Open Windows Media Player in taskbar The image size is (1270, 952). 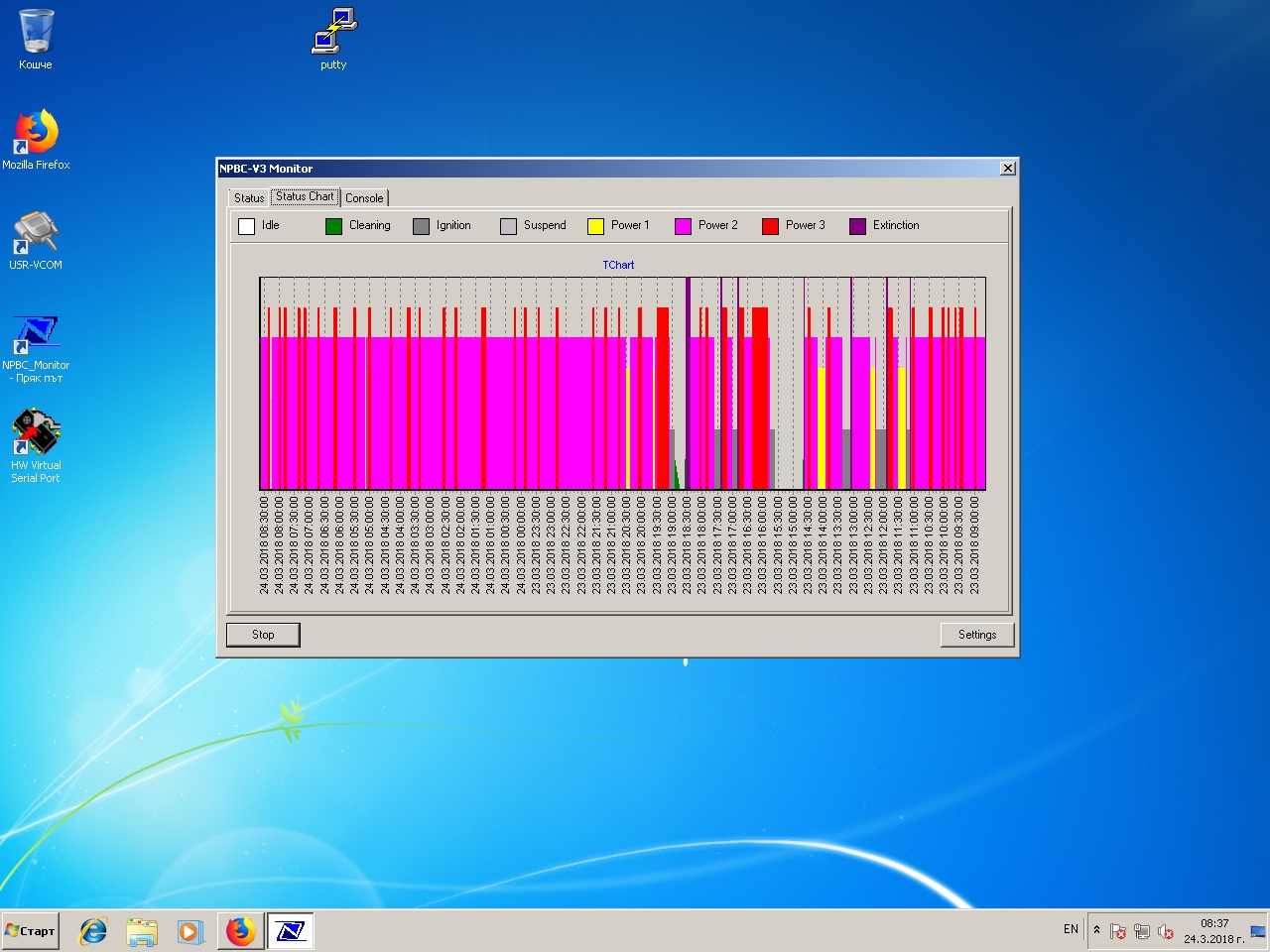click(x=190, y=931)
